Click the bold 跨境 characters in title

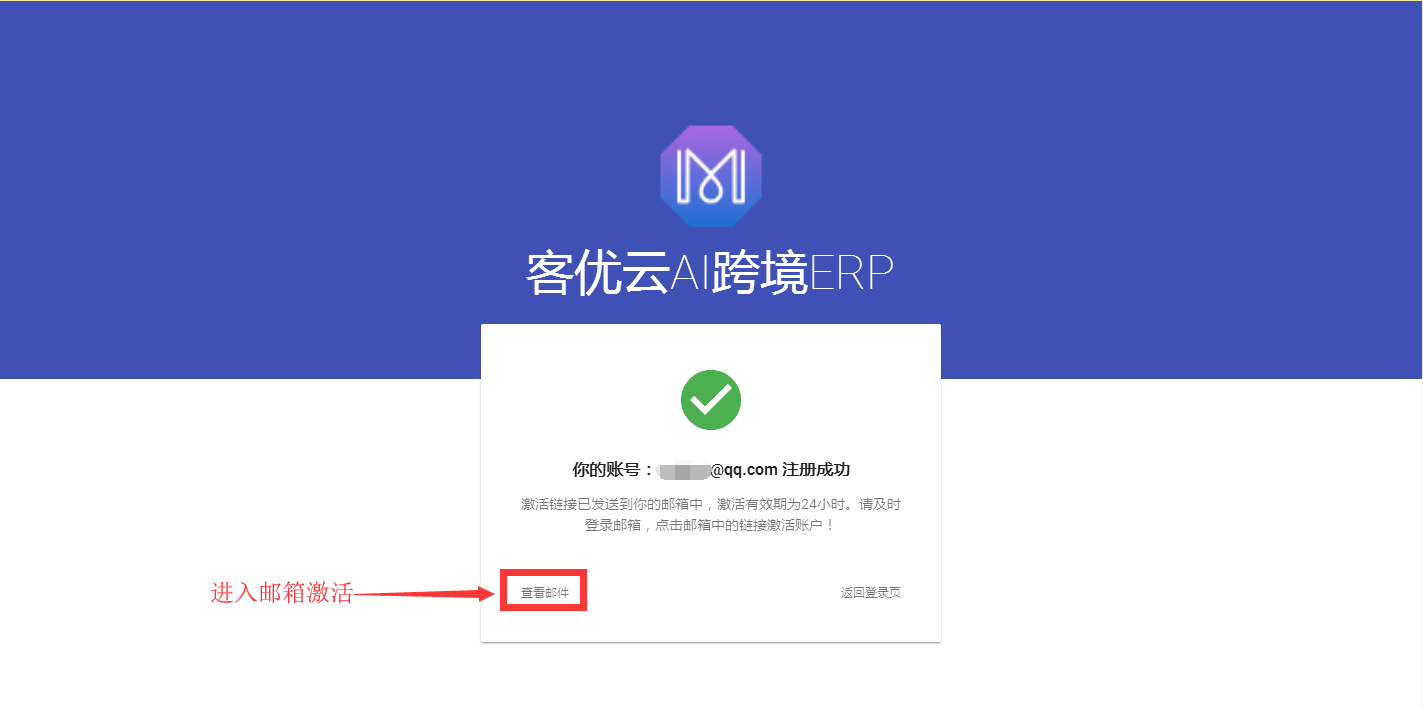758,273
